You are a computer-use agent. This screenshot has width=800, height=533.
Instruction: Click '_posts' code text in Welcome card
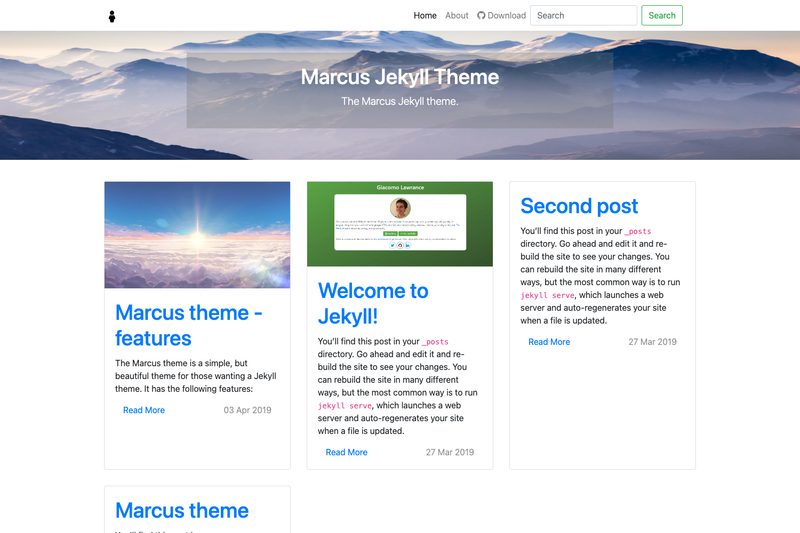435,342
